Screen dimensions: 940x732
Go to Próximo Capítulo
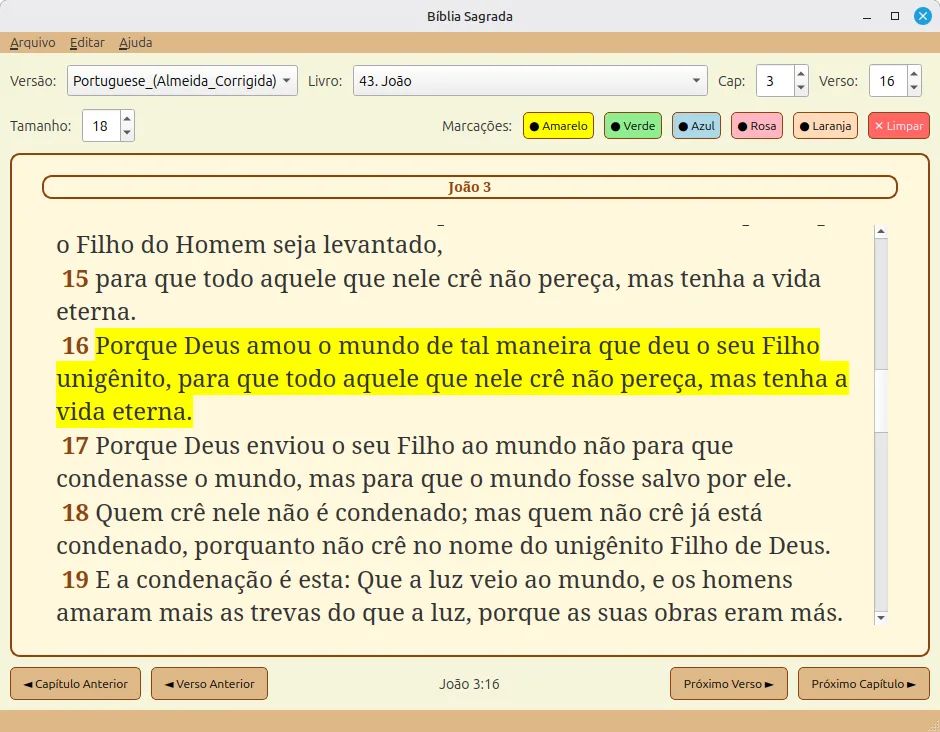pyautogui.click(x=863, y=683)
